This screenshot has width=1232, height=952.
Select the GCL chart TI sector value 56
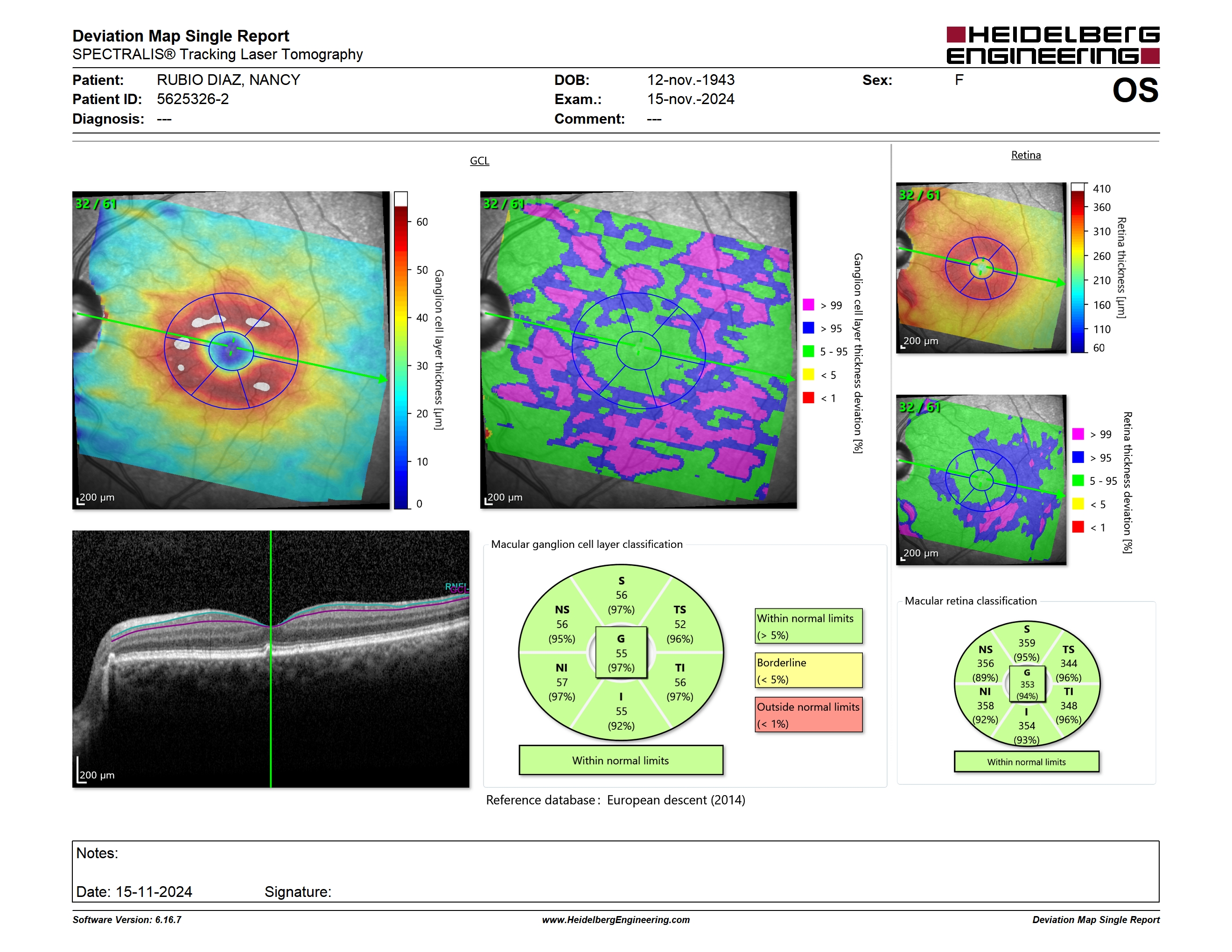click(x=680, y=682)
